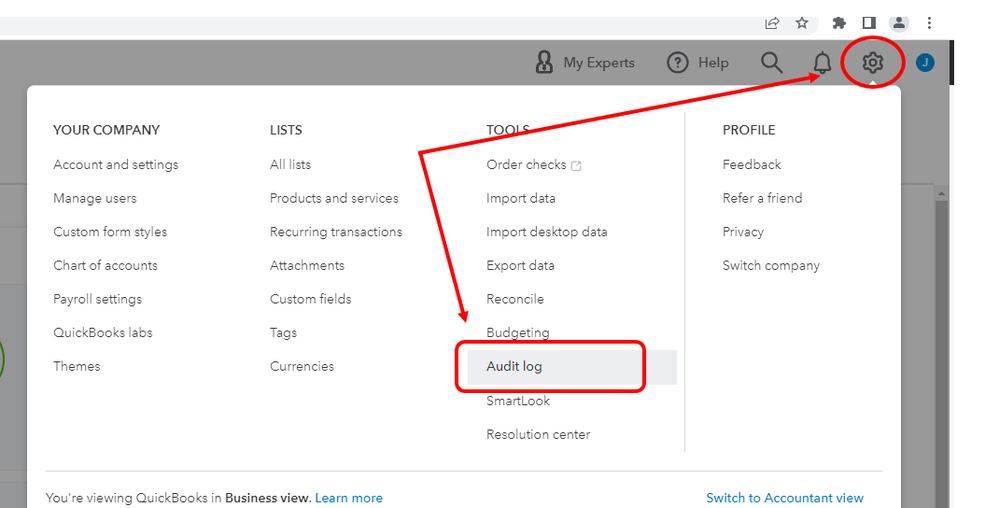Click the browser share page icon
Viewport: 999px width, 508px height.
click(x=772, y=23)
